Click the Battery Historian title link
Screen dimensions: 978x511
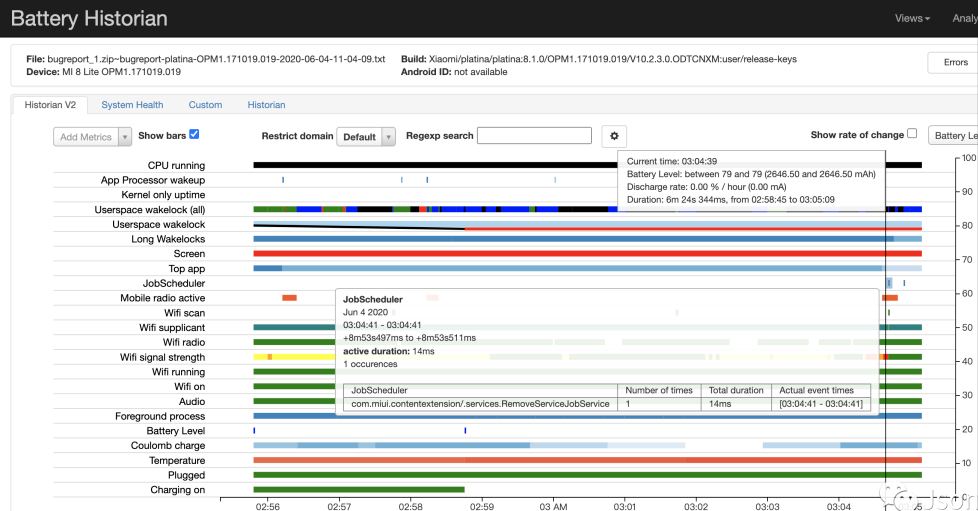(89, 18)
